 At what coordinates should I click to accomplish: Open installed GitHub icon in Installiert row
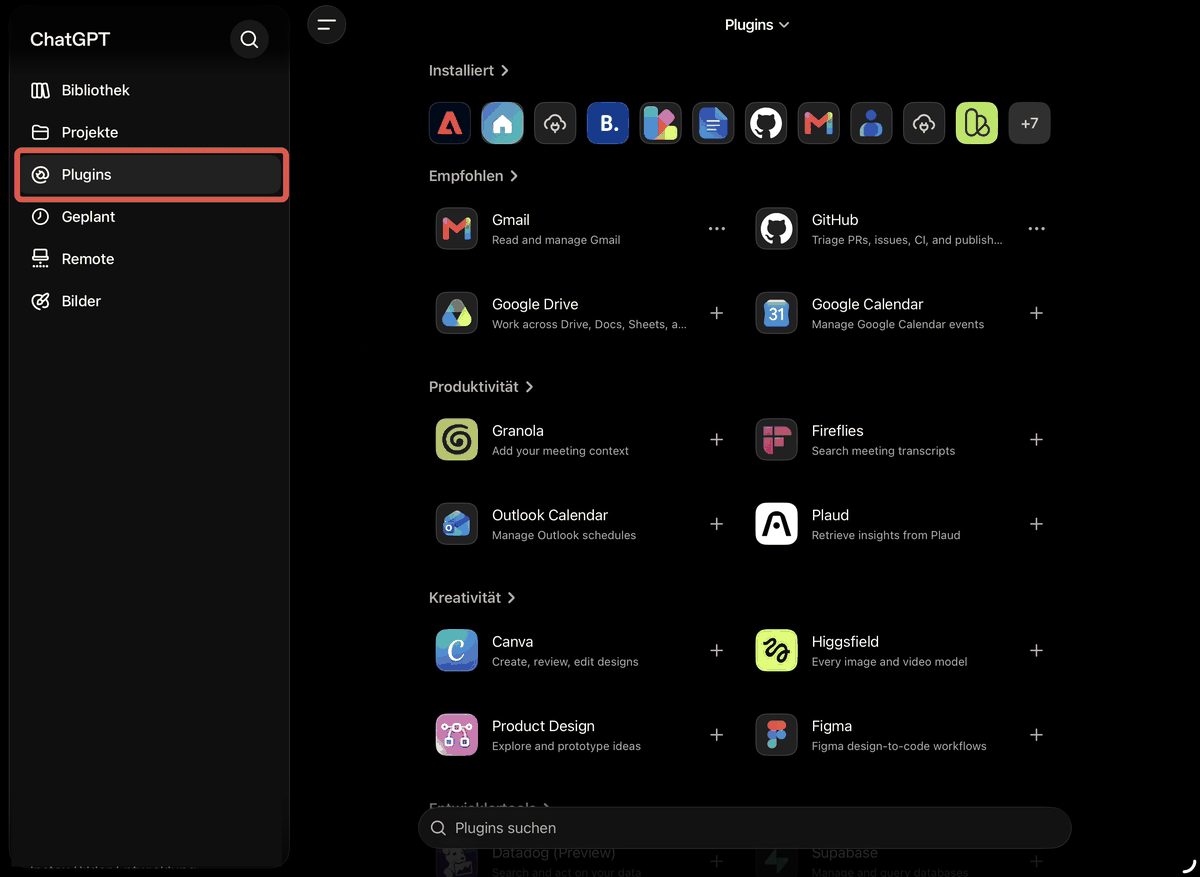pos(766,123)
